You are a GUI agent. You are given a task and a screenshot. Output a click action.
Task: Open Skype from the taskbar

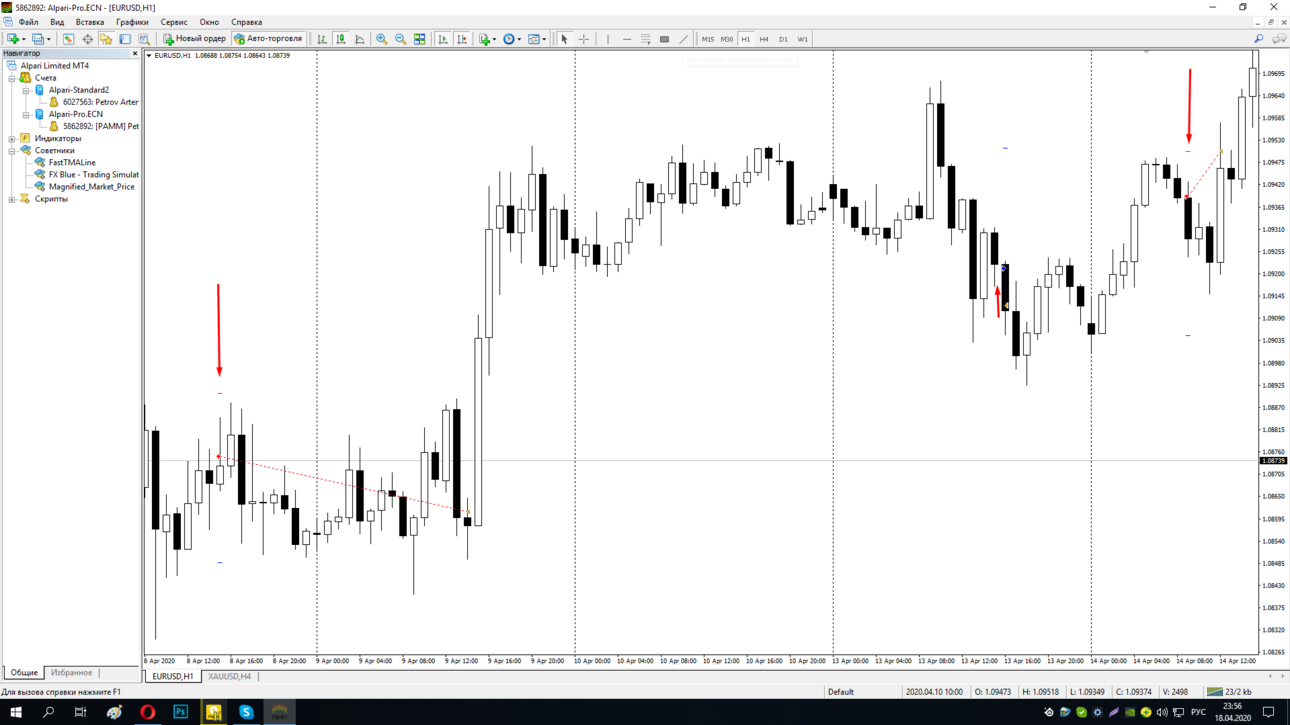coord(246,712)
